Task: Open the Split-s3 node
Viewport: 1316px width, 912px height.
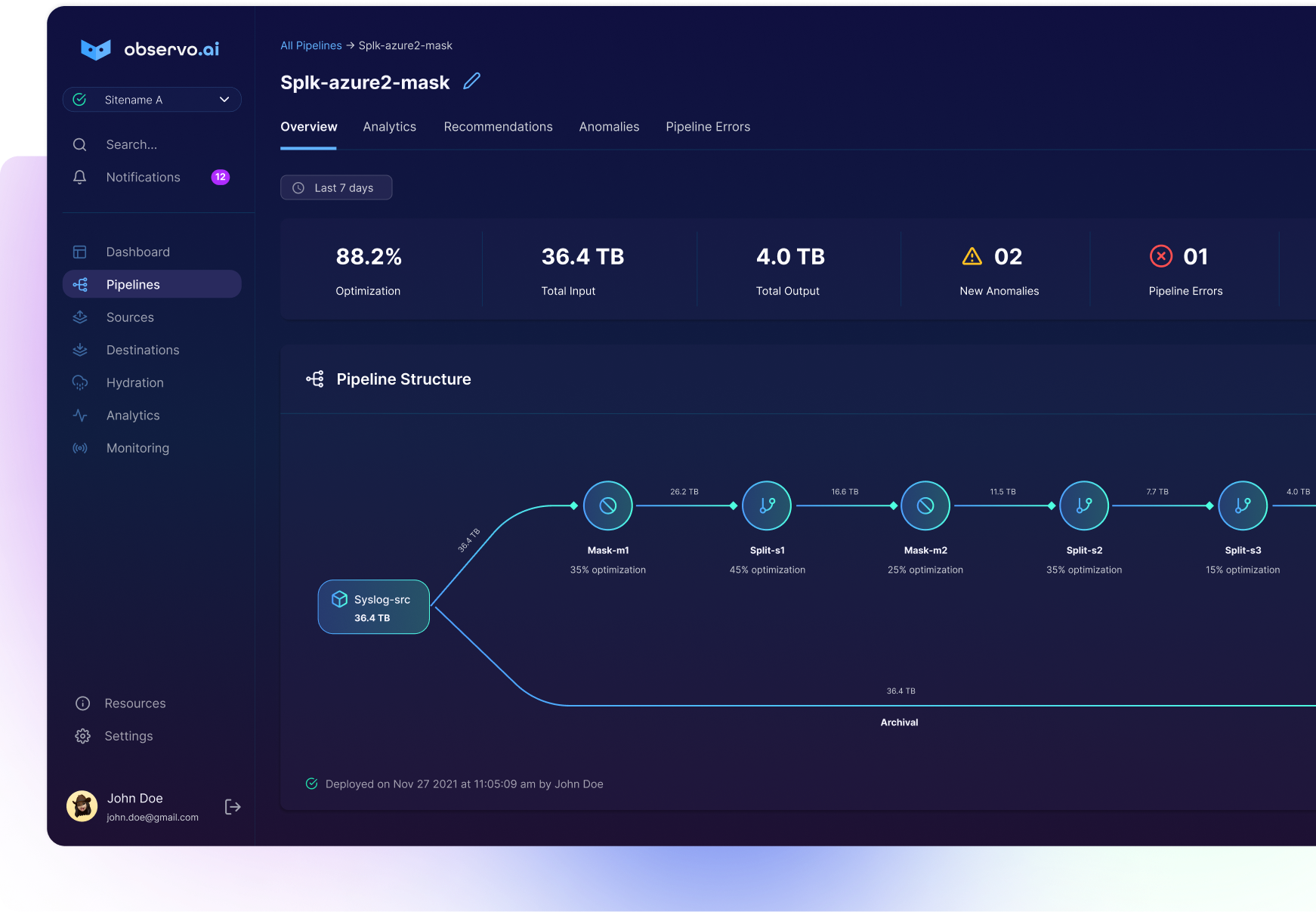Action: point(1243,505)
